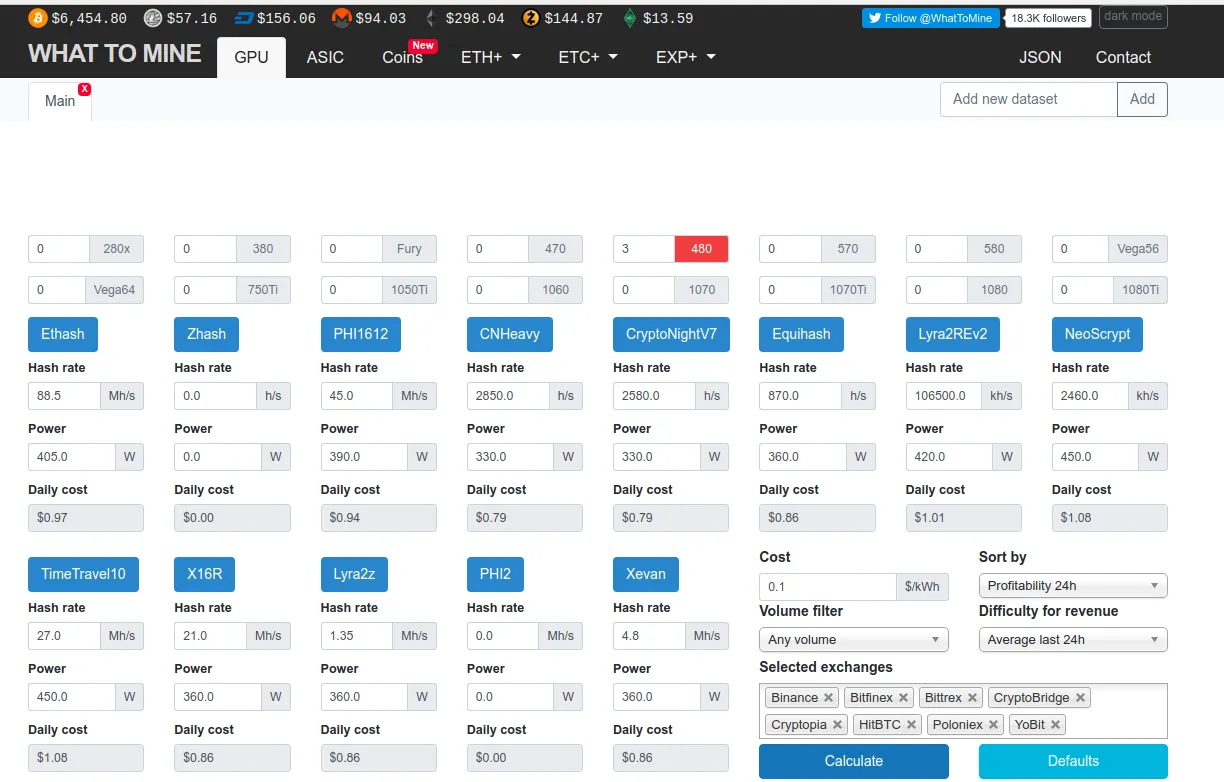Edit TimeTravel10 hash rate field
The height and width of the screenshot is (782, 1224).
64,636
